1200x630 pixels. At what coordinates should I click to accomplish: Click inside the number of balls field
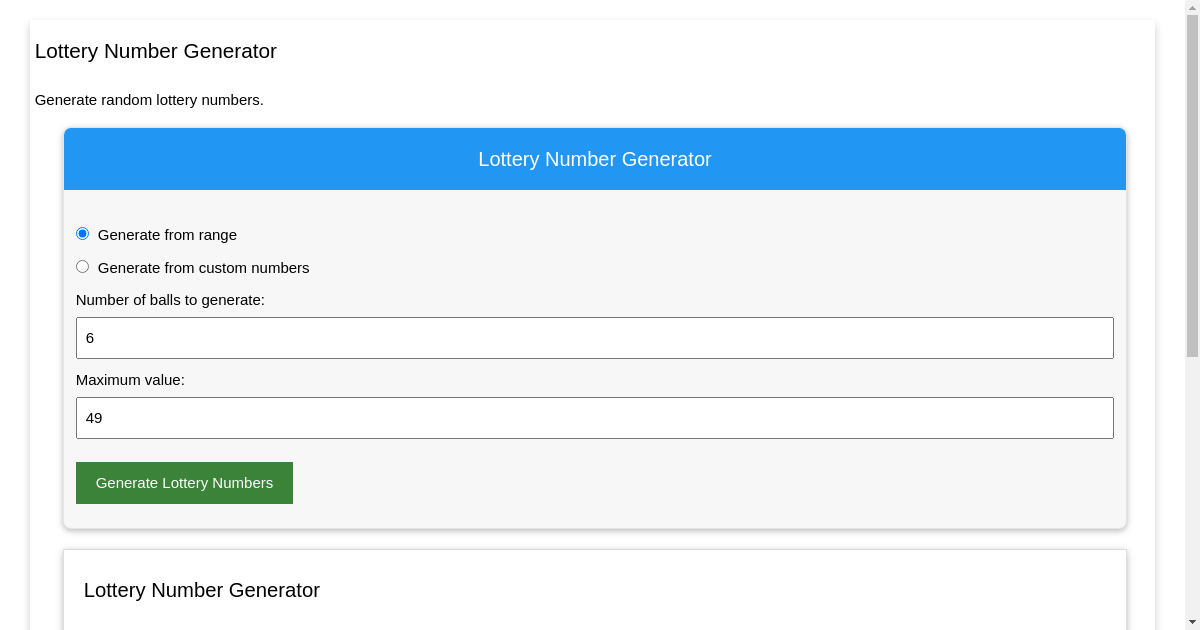[x=595, y=337]
